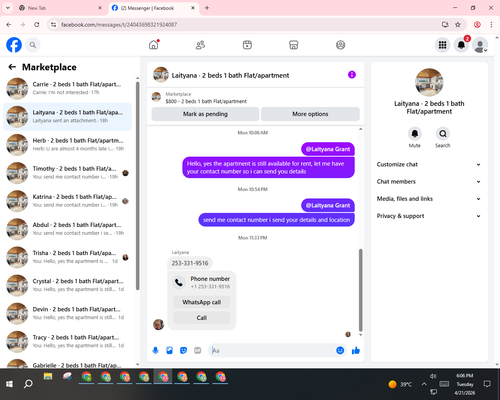This screenshot has height=400, width=500.
Task: Click the phone icon in contact card
Action: [179, 283]
